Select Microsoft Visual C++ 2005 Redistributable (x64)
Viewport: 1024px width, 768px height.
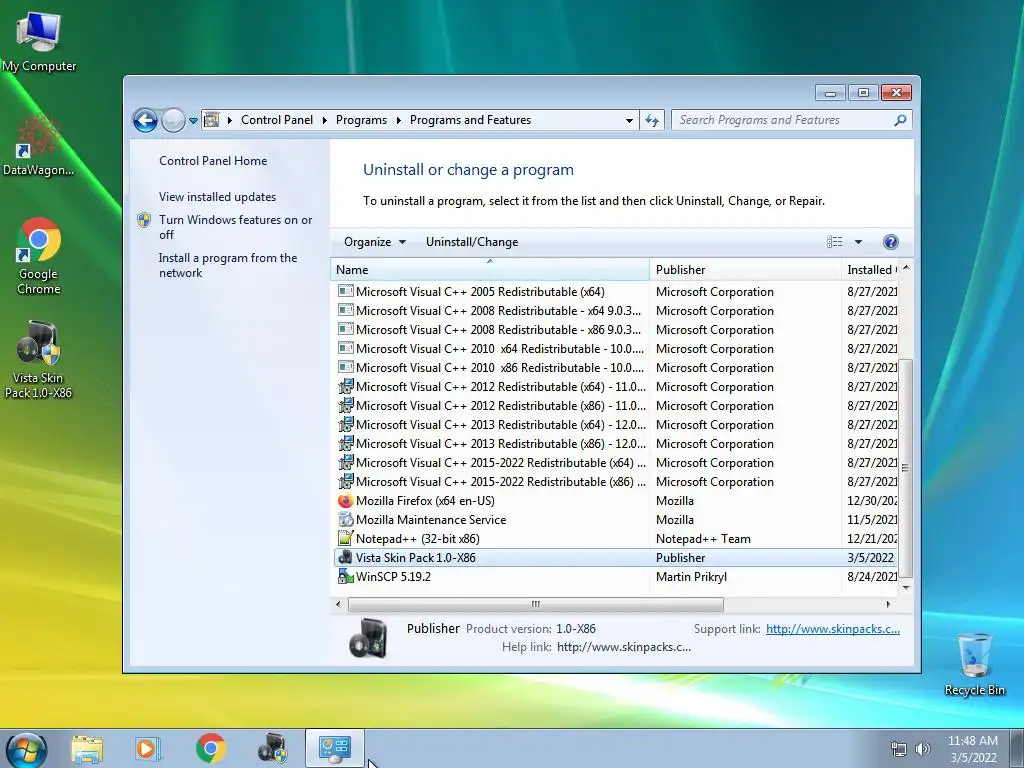pos(615,292)
